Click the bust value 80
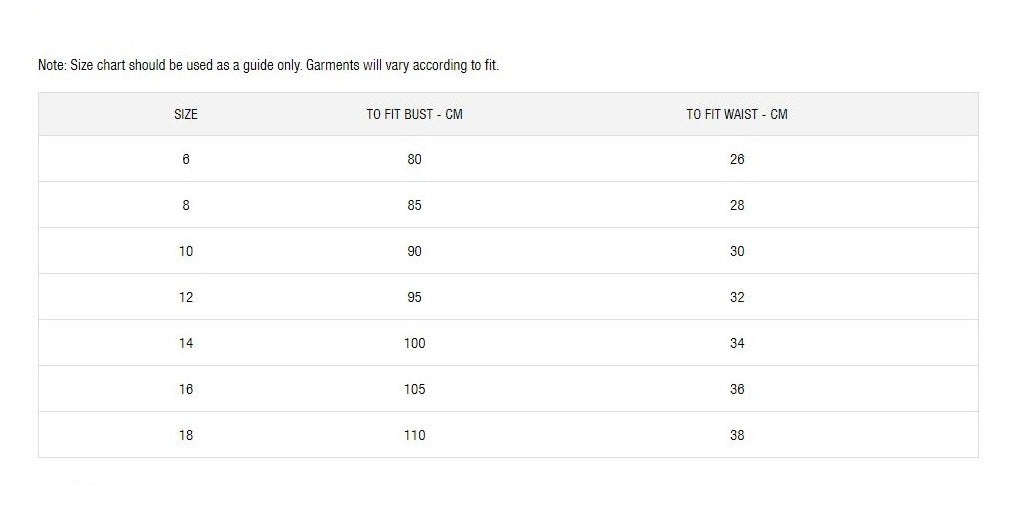 tap(414, 159)
